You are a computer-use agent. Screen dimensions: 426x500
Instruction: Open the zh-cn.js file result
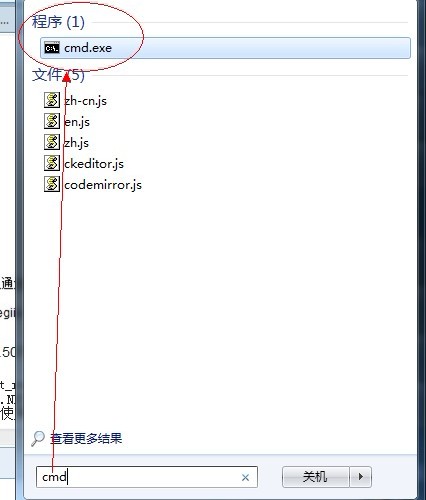(x=85, y=100)
